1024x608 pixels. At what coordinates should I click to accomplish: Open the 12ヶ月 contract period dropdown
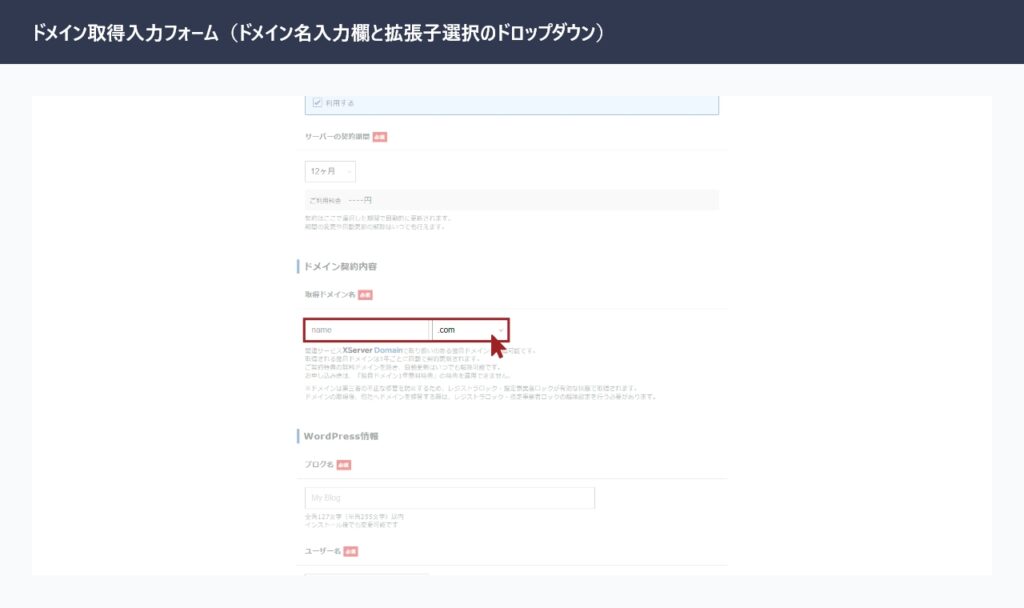pos(330,171)
